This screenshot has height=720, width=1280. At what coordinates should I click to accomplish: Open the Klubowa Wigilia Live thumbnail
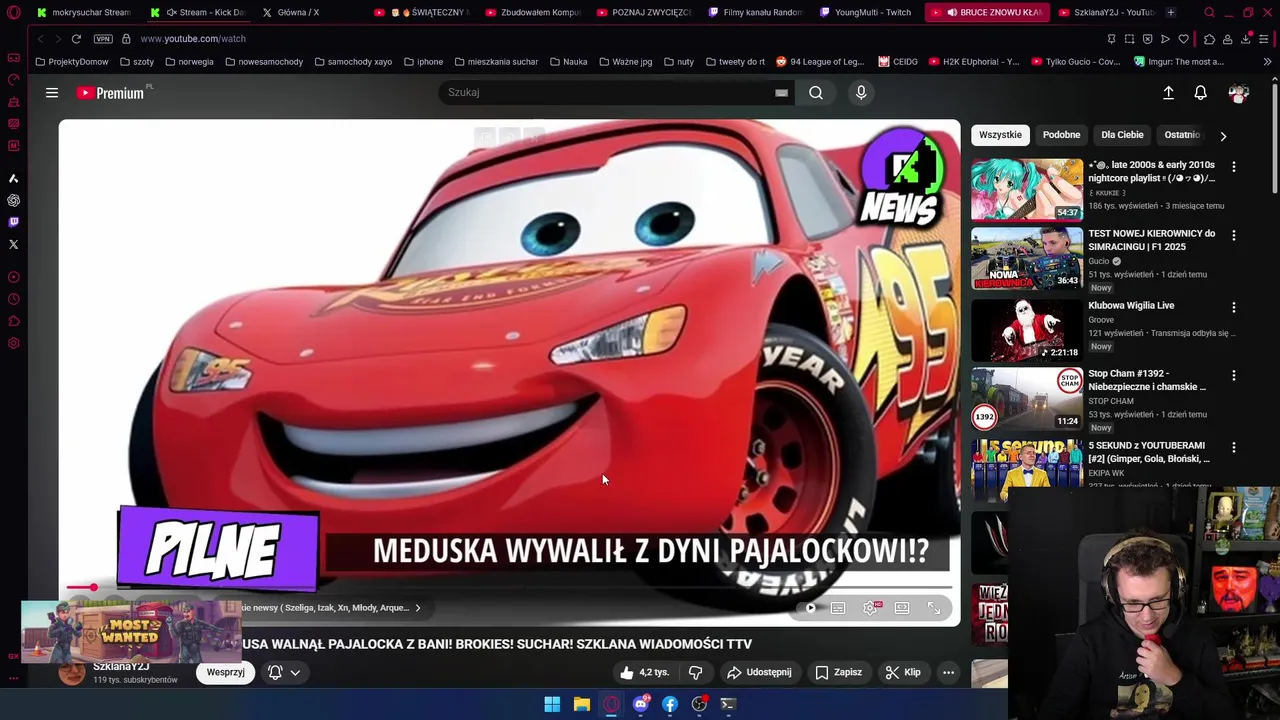click(x=1026, y=330)
